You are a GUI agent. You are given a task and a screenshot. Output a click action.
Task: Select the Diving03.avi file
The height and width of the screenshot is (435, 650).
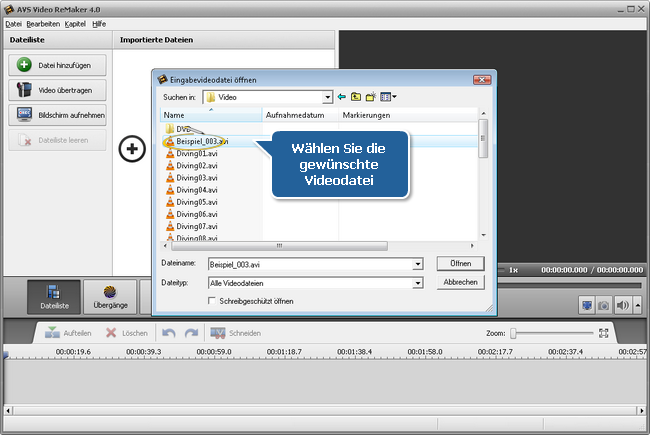tap(196, 177)
